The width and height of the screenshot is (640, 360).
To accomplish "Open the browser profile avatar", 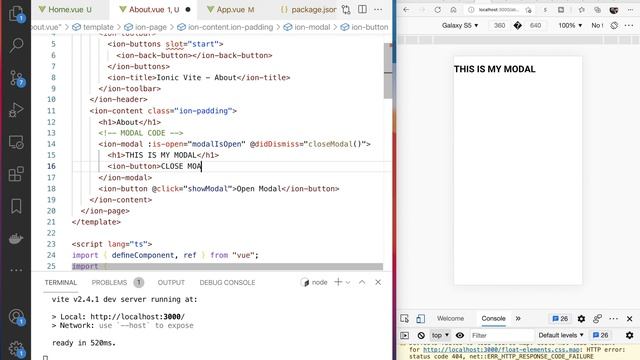I will pyautogui.click(x=613, y=10).
